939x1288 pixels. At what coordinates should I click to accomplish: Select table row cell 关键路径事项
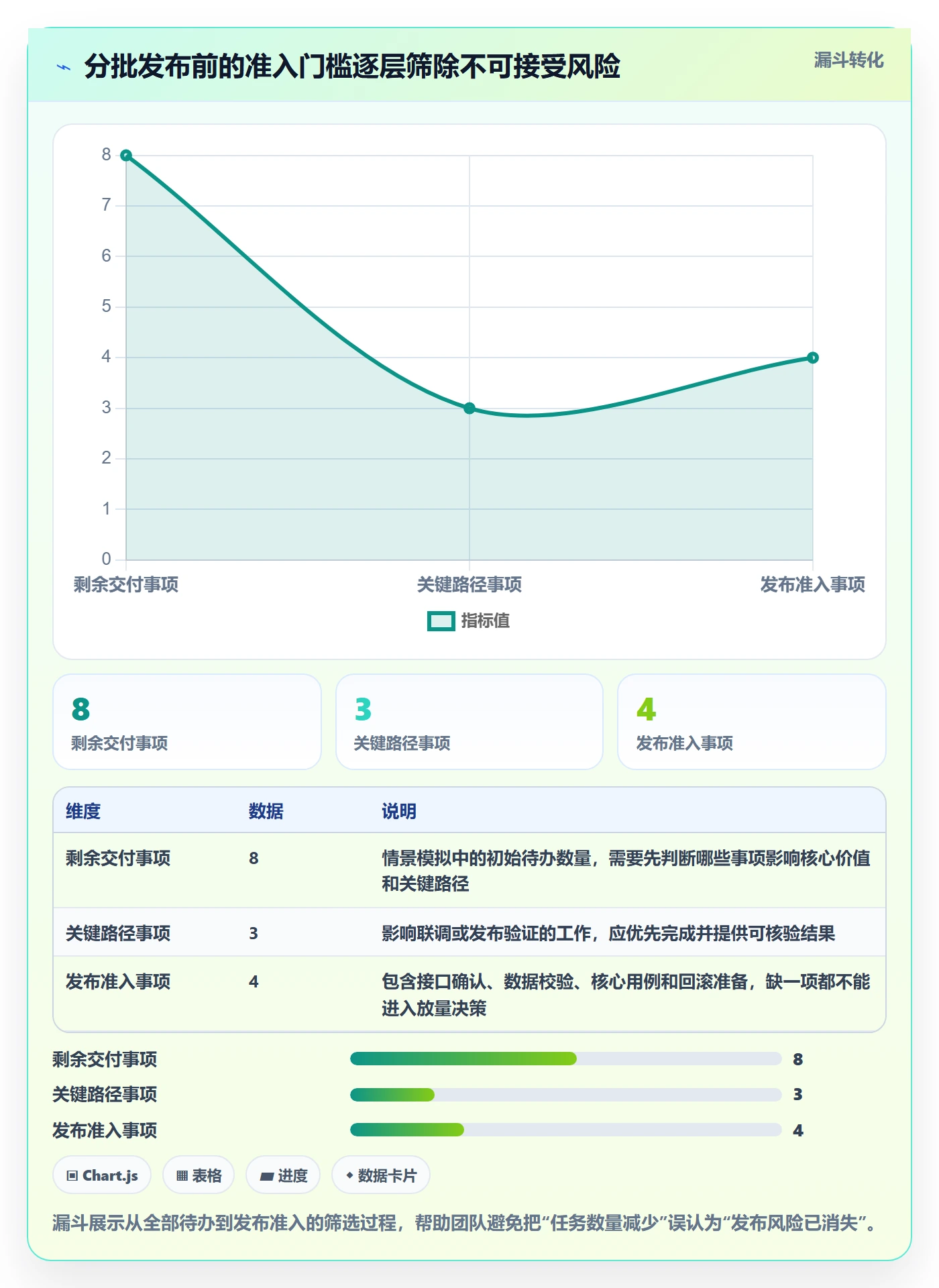118,933
